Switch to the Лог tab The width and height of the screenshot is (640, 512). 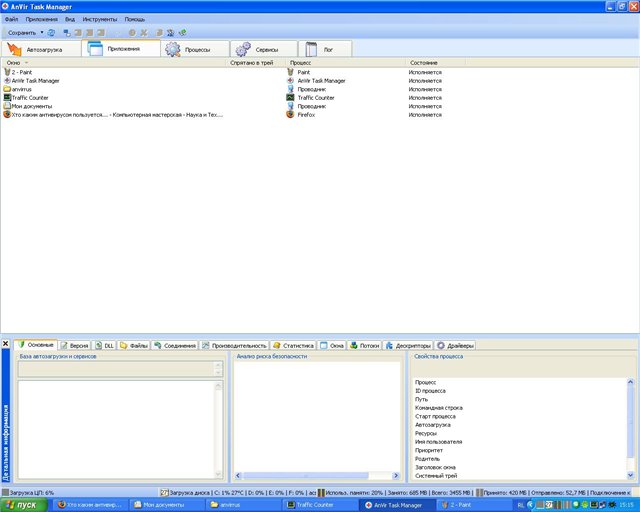tap(325, 49)
